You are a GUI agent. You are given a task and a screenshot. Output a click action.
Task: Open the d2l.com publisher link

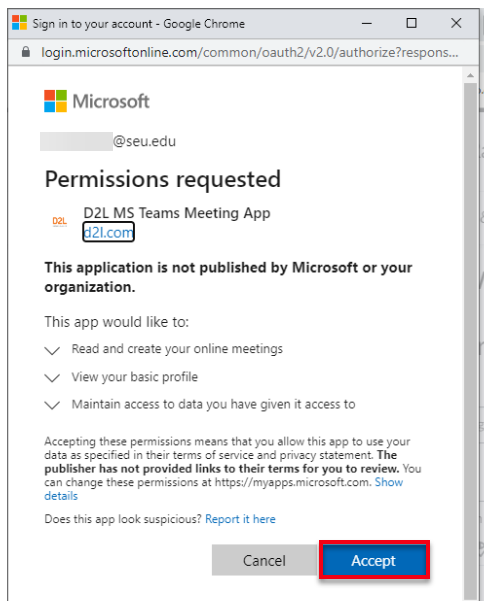(x=108, y=232)
